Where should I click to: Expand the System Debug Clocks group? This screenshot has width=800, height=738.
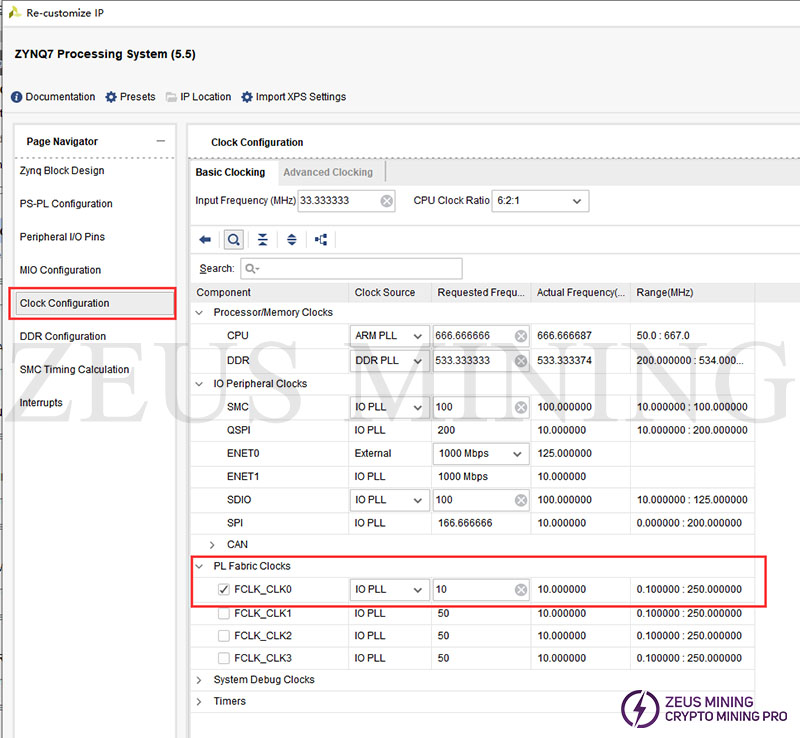coord(199,680)
